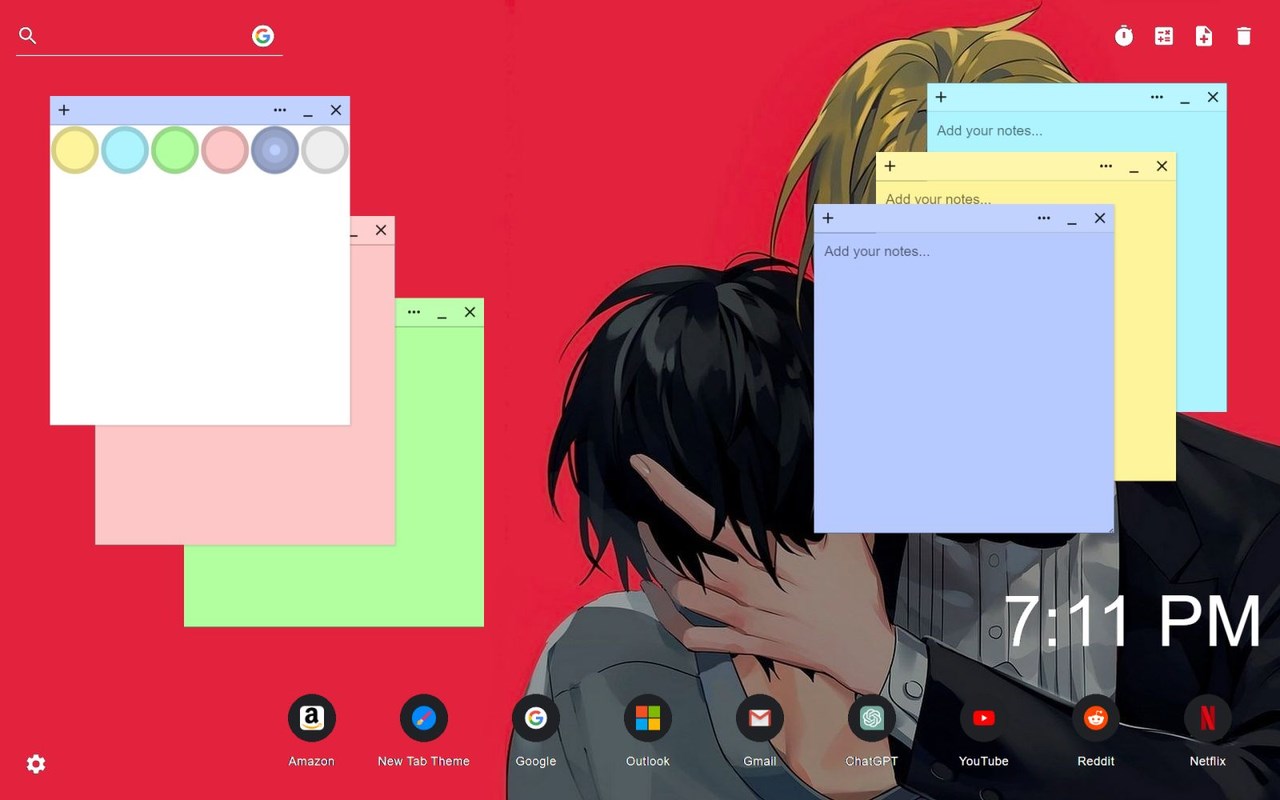1280x800 pixels.
Task: Click the plus button on the yellow note
Action: point(890,166)
